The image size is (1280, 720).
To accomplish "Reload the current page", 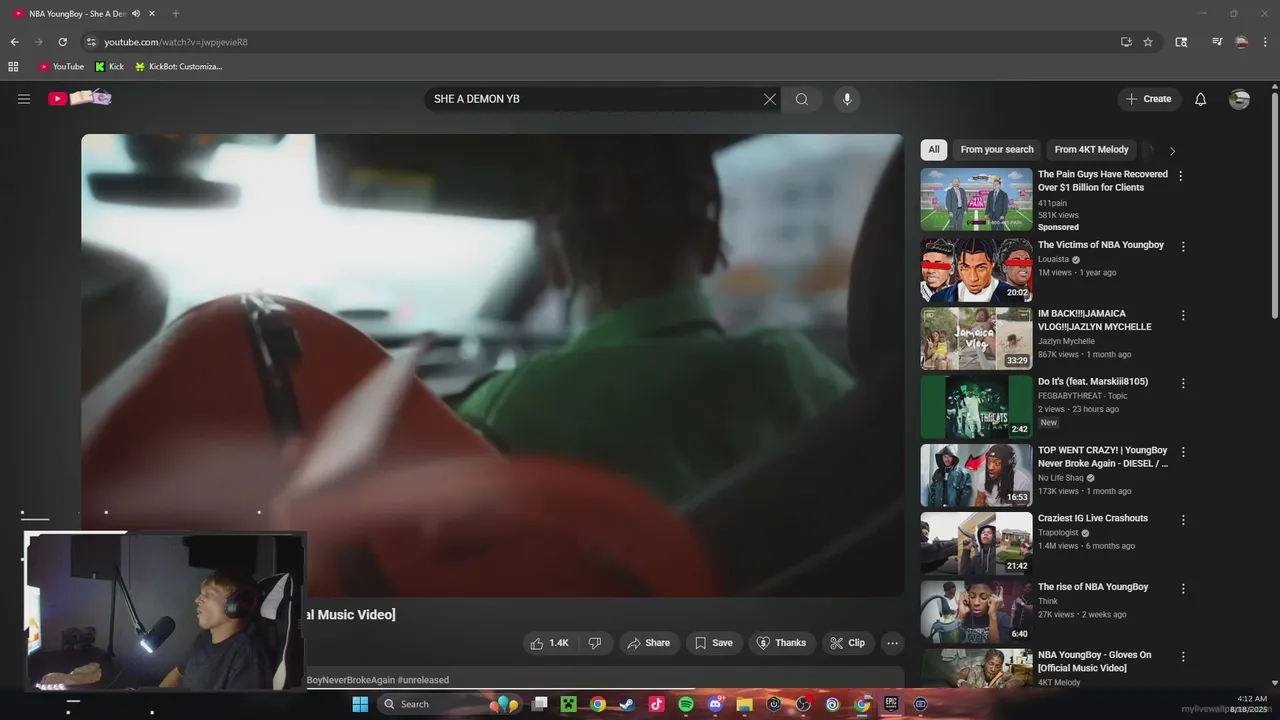I will coord(62,42).
